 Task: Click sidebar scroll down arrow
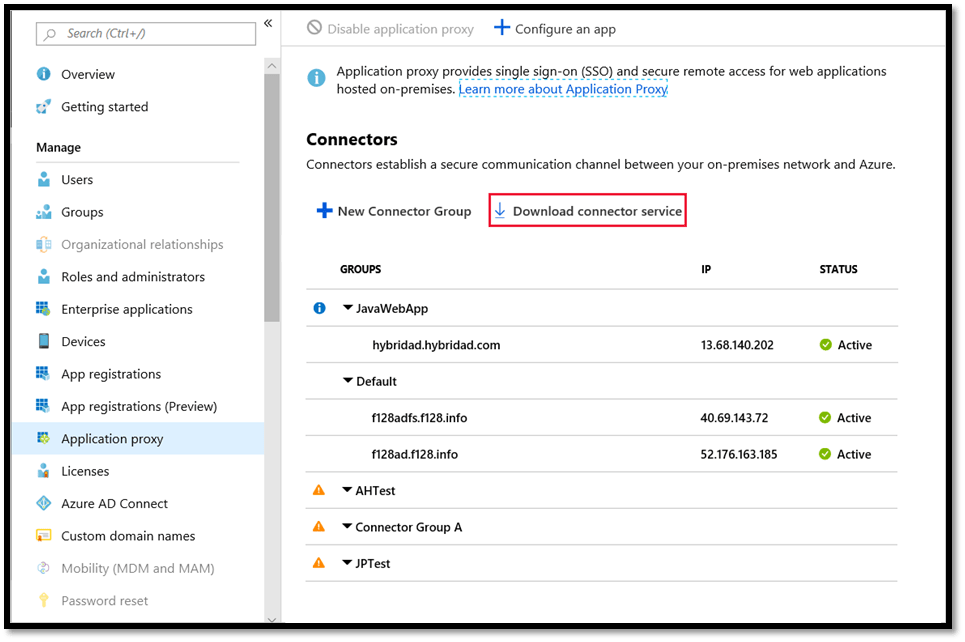(x=271, y=619)
